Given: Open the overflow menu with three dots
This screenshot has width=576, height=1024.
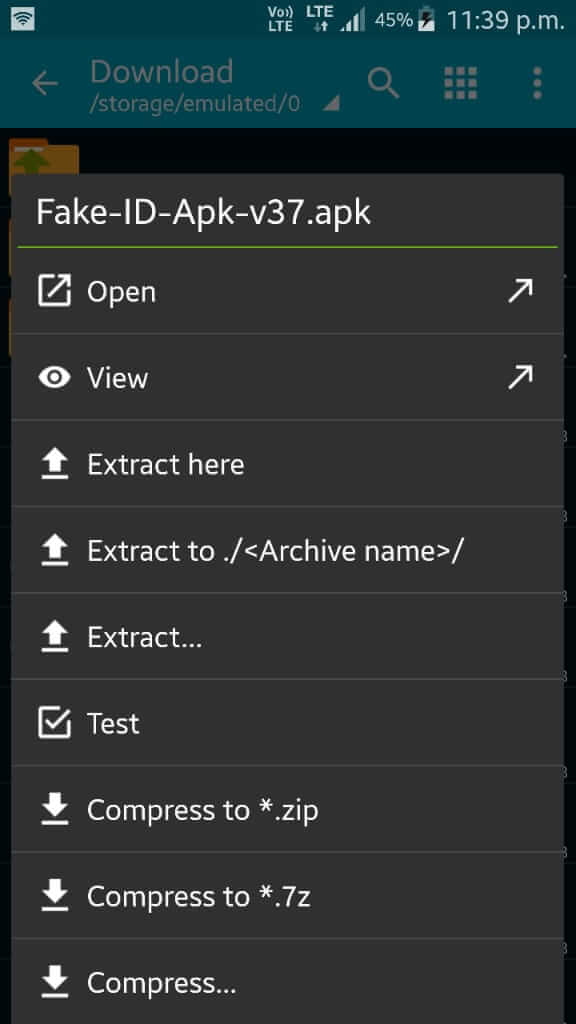Looking at the screenshot, I should click(x=536, y=84).
